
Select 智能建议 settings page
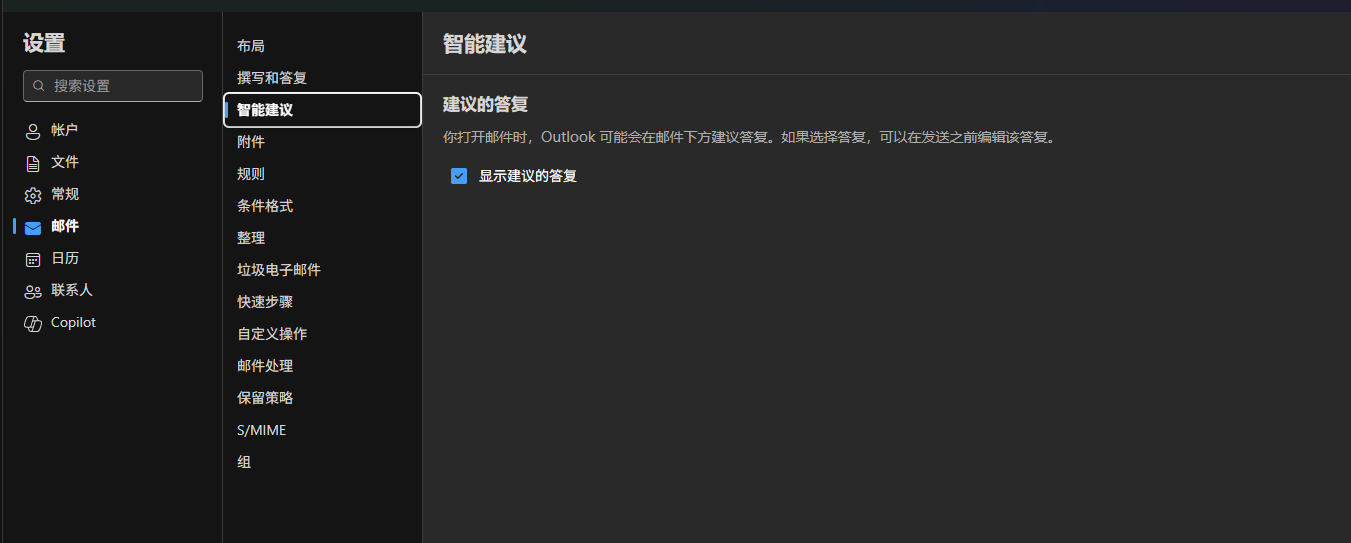tap(322, 110)
